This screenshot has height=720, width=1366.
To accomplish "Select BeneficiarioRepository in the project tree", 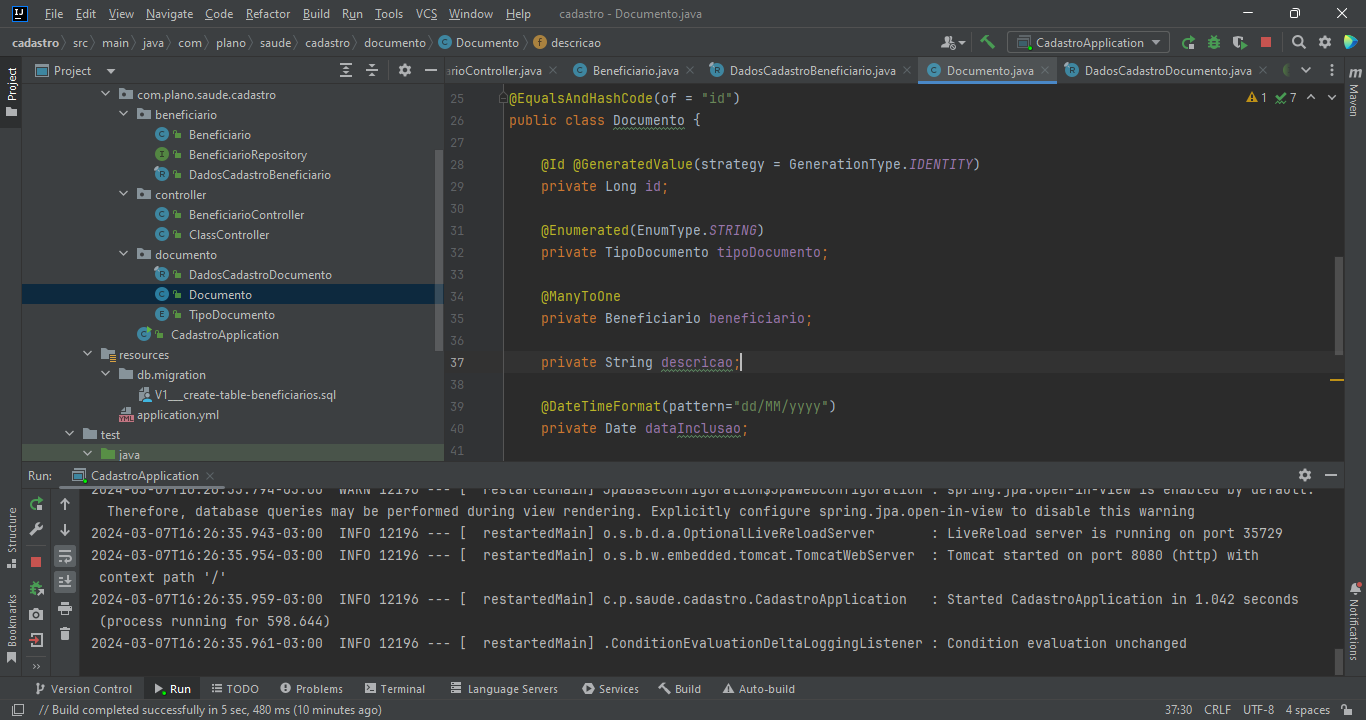I will pos(248,155).
